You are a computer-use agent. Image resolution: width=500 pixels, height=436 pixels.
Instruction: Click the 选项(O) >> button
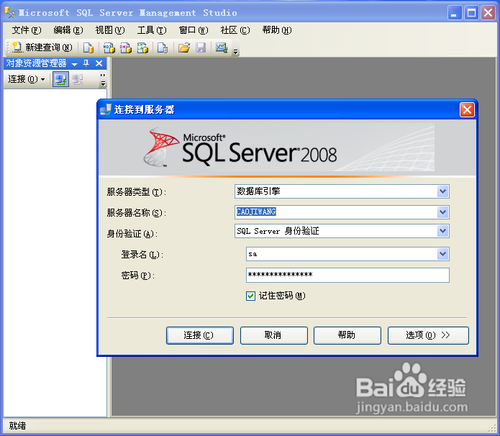(428, 335)
